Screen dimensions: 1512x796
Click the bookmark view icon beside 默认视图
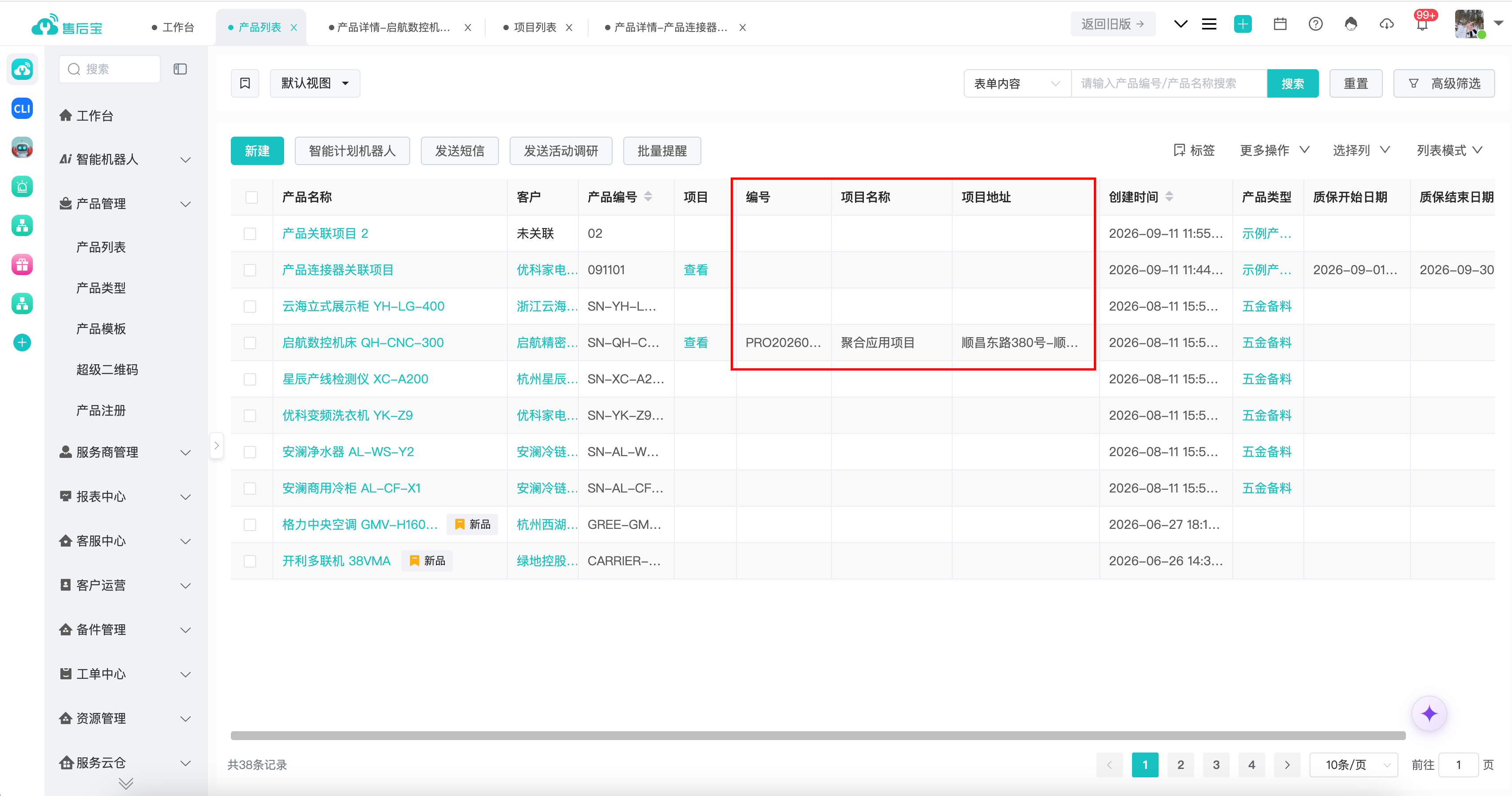[x=245, y=83]
